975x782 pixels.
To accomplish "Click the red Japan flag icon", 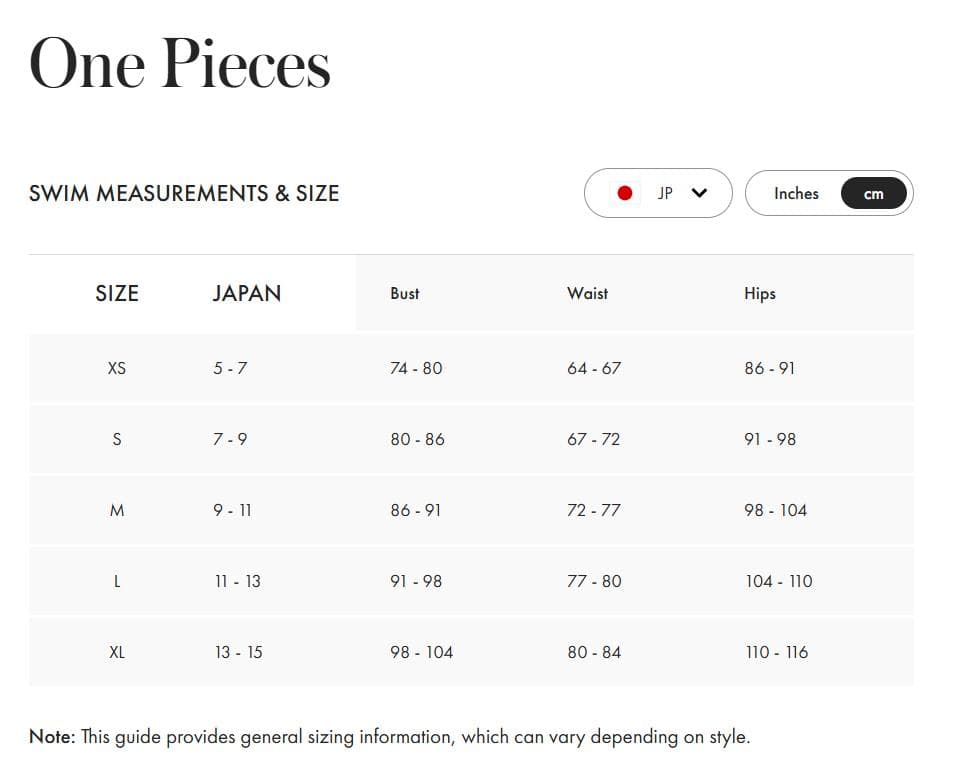I will 625,194.
